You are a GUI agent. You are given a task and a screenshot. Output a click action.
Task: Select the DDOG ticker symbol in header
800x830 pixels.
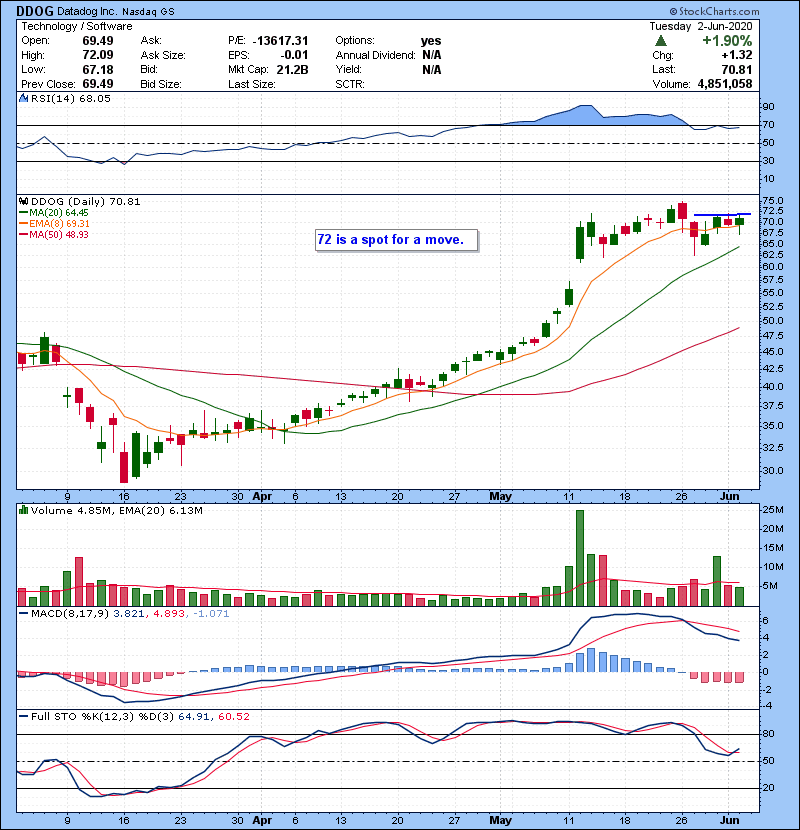[35, 11]
